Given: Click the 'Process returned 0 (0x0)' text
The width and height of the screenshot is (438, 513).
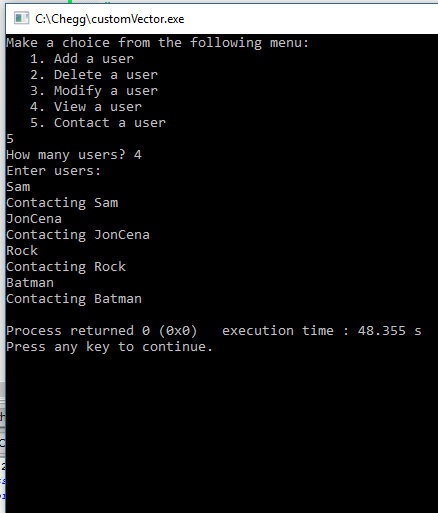Looking at the screenshot, I should 102,331.
